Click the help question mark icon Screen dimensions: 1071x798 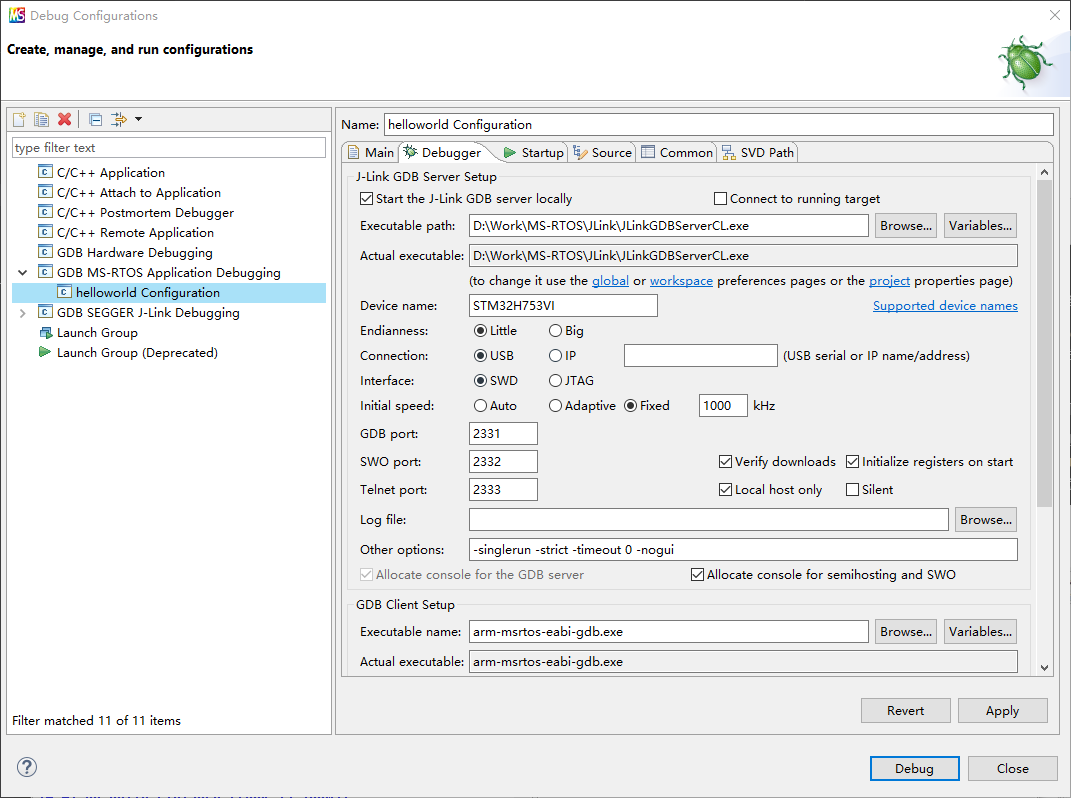27,767
